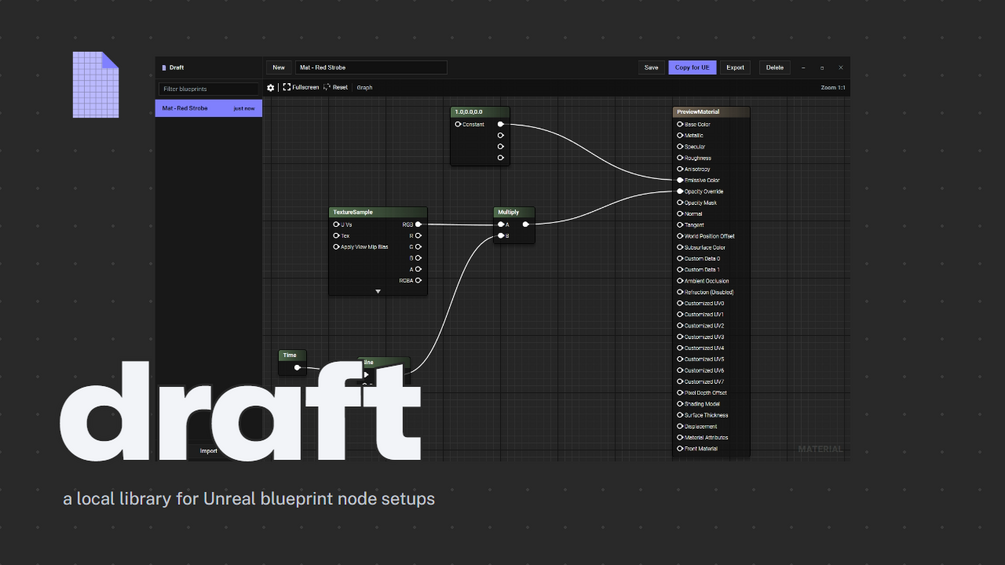
Task: Click the Emissive Color input pin
Action: [x=680, y=180]
